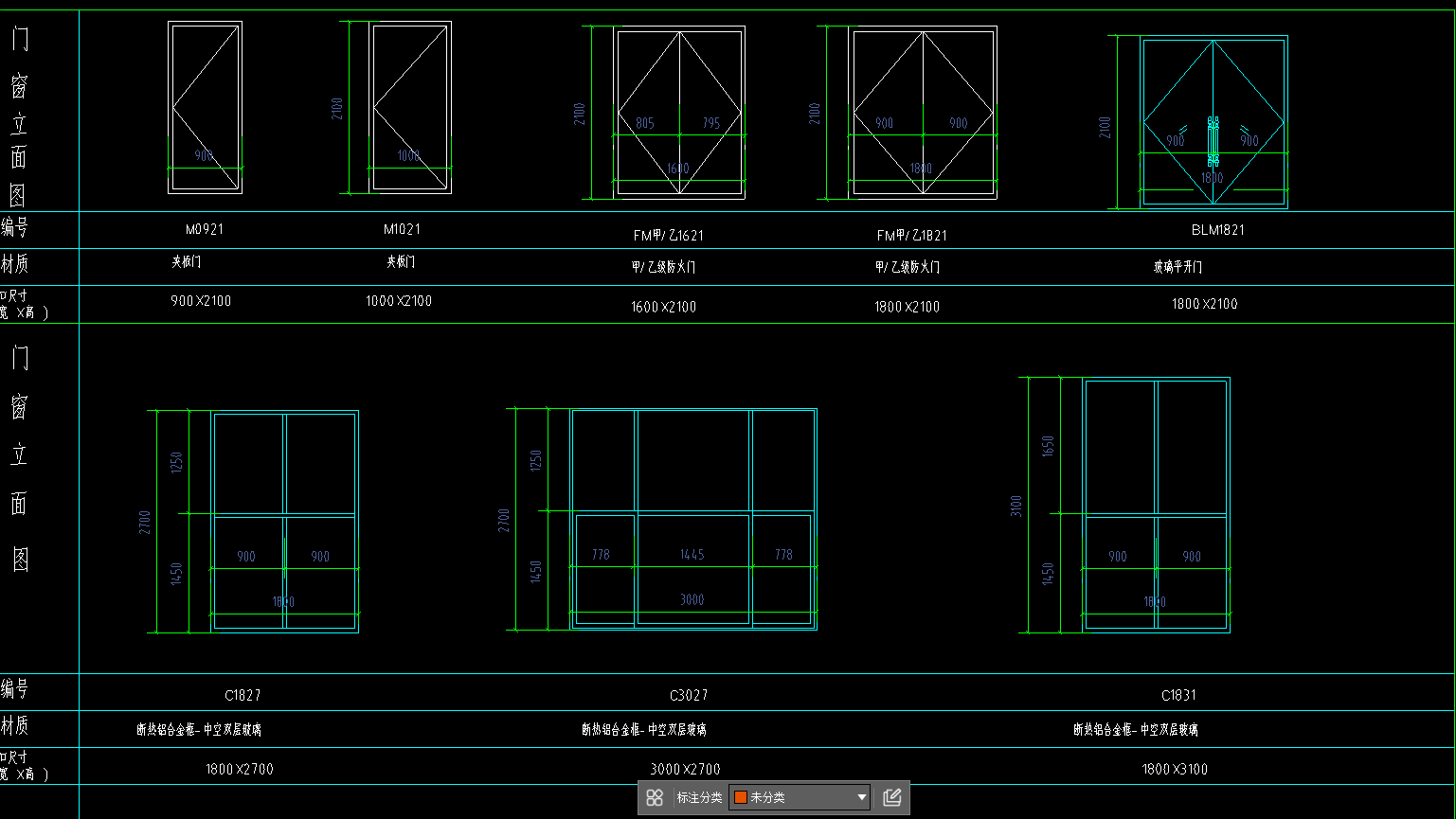Expand the 未分类 category dropdown
Image resolution: width=1456 pixels, height=819 pixels.
pyautogui.click(x=799, y=797)
